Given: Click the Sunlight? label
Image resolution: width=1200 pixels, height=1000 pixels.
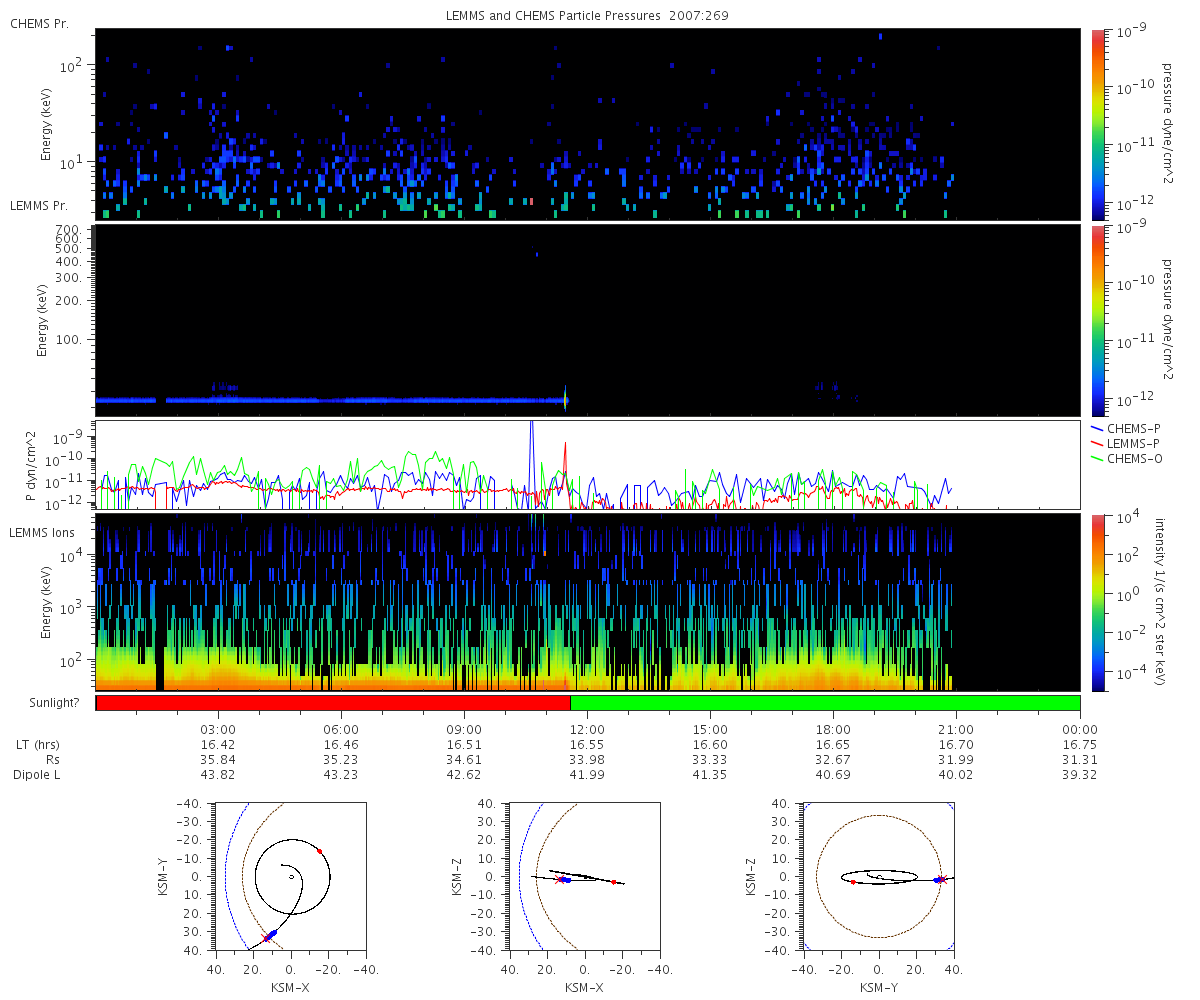Looking at the screenshot, I should click(43, 703).
